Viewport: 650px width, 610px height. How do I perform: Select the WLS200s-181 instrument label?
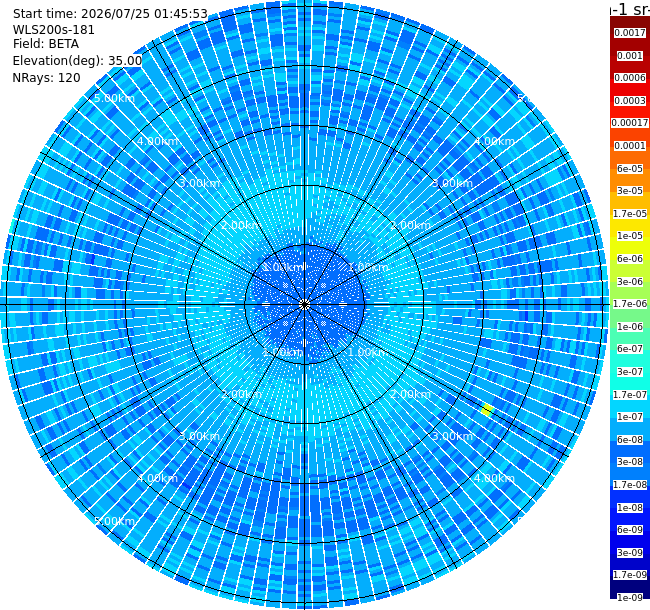pyautogui.click(x=54, y=30)
